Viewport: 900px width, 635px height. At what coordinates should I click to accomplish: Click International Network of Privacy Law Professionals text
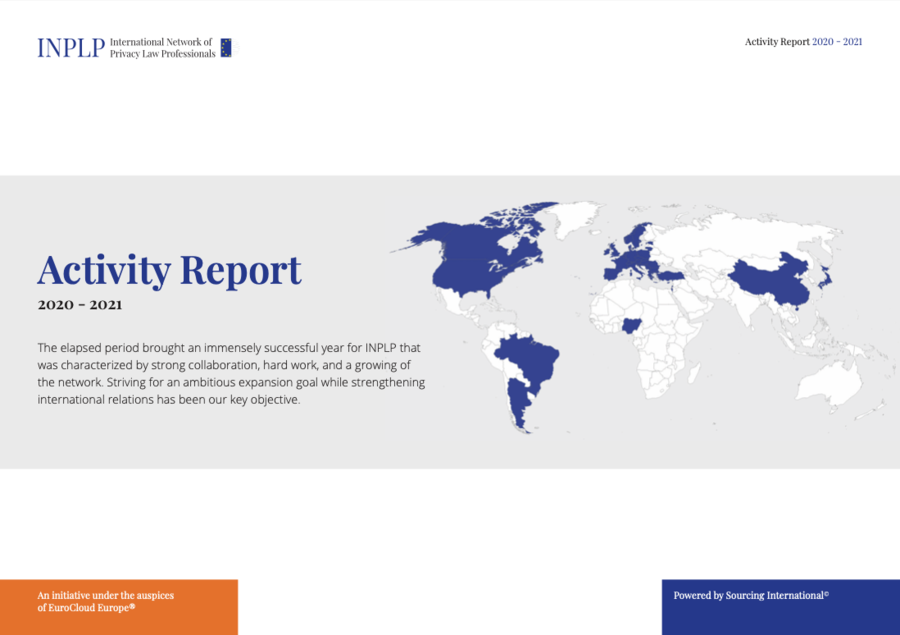162,48
